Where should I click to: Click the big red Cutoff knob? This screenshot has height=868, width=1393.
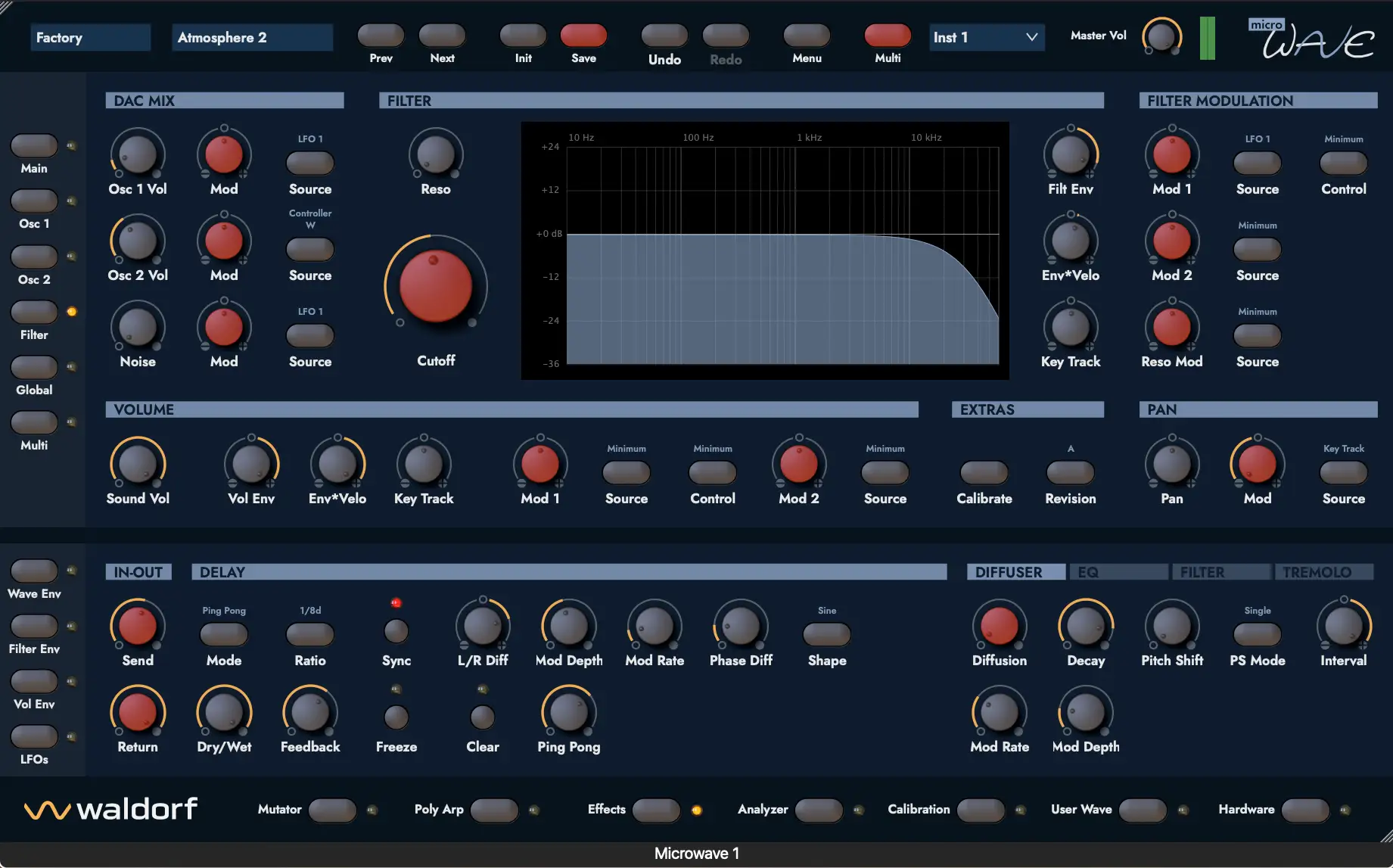tap(435, 287)
